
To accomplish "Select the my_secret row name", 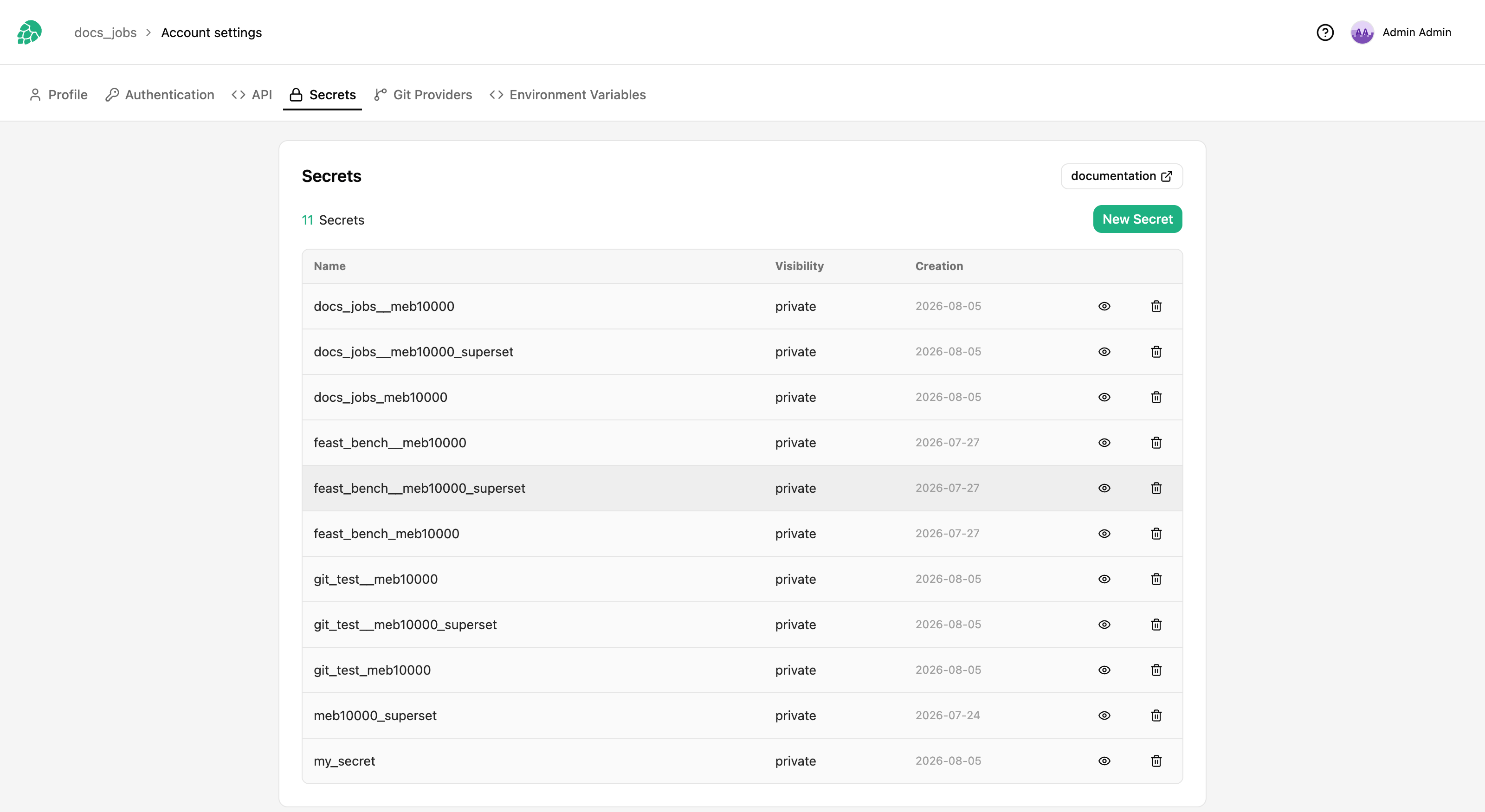I will click(344, 761).
